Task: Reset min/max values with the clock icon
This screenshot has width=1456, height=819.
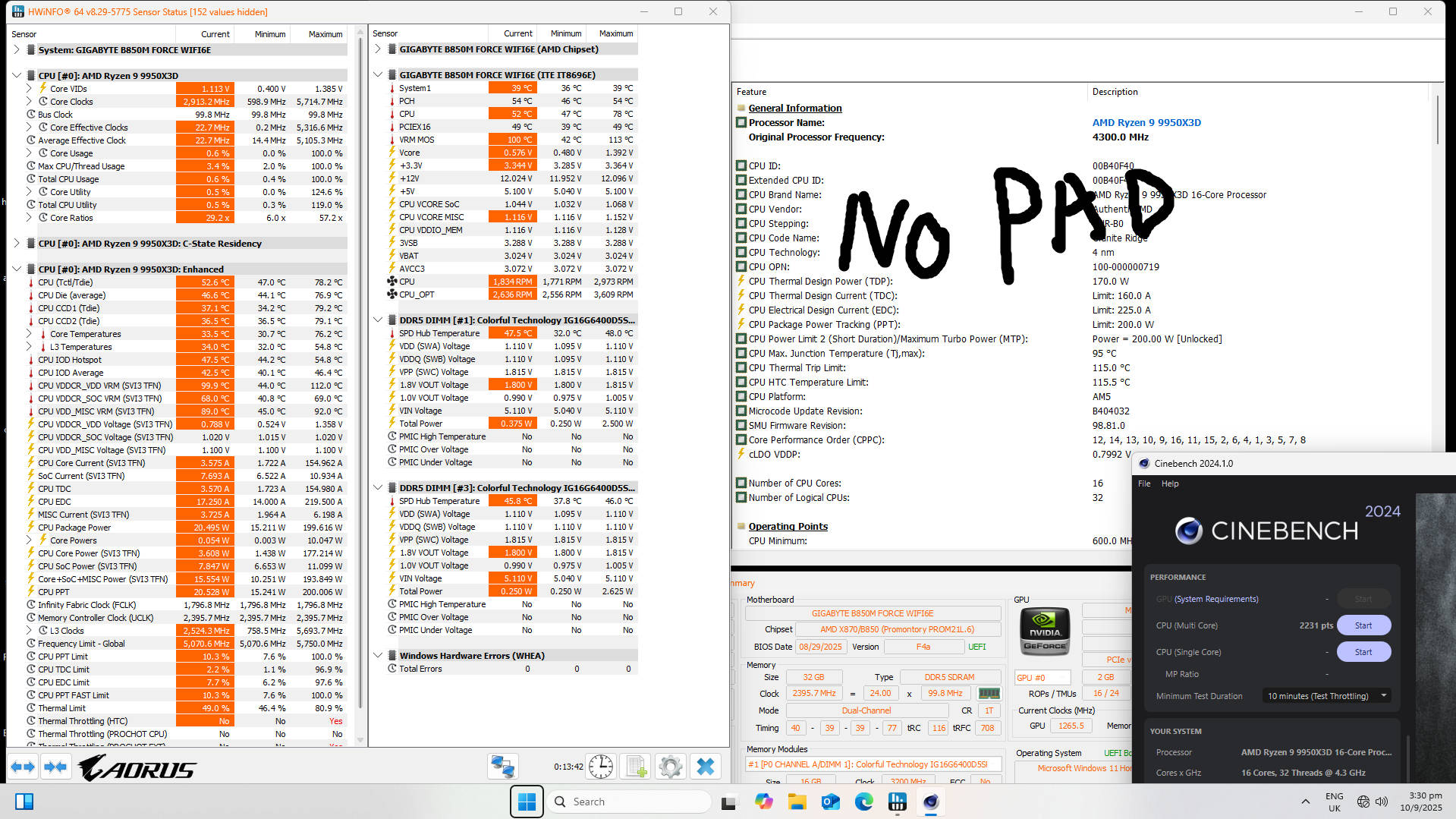Action: (601, 767)
